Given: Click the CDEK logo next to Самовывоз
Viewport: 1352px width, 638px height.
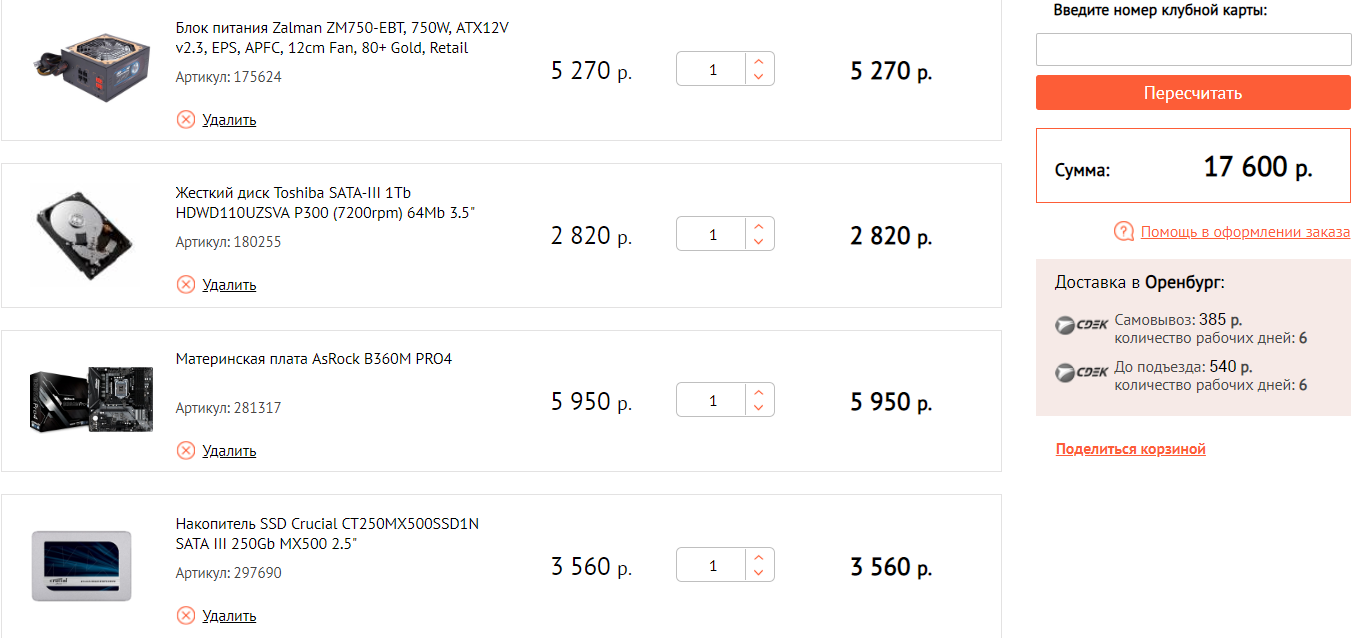Looking at the screenshot, I should coord(1082,325).
